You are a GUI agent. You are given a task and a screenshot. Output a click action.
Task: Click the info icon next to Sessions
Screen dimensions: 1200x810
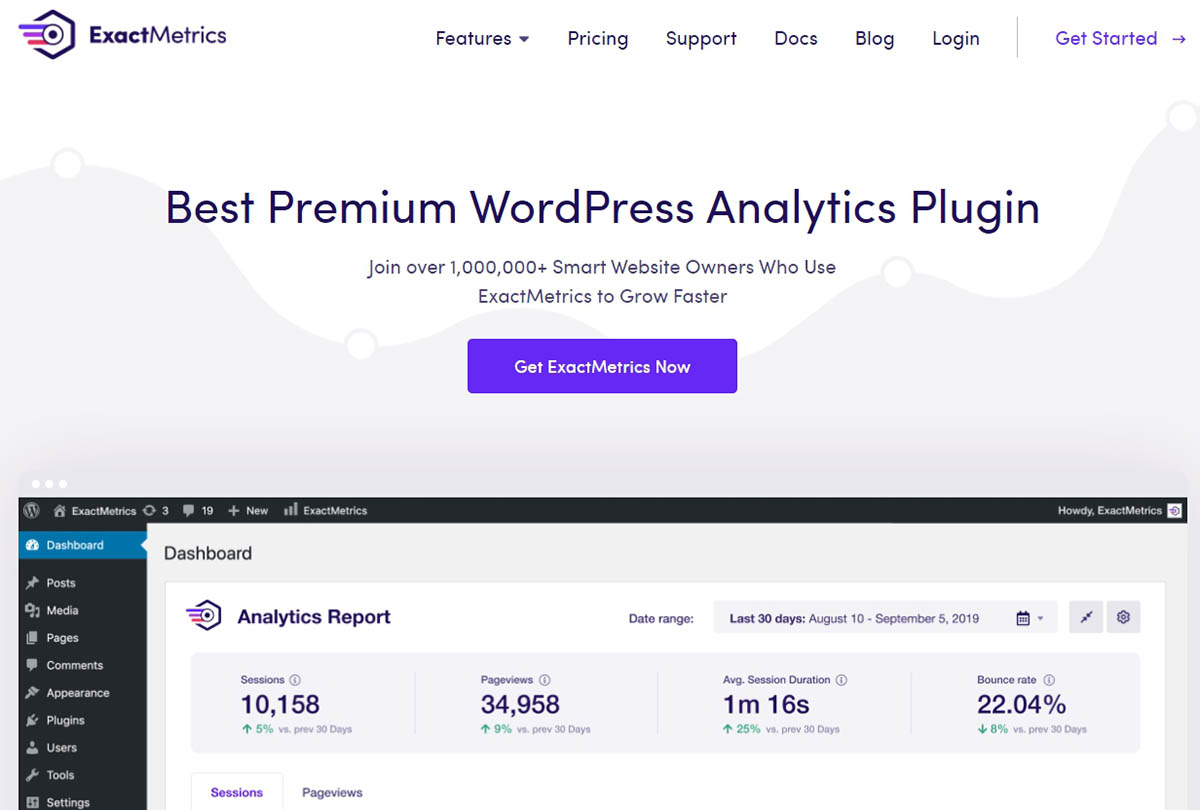point(295,680)
